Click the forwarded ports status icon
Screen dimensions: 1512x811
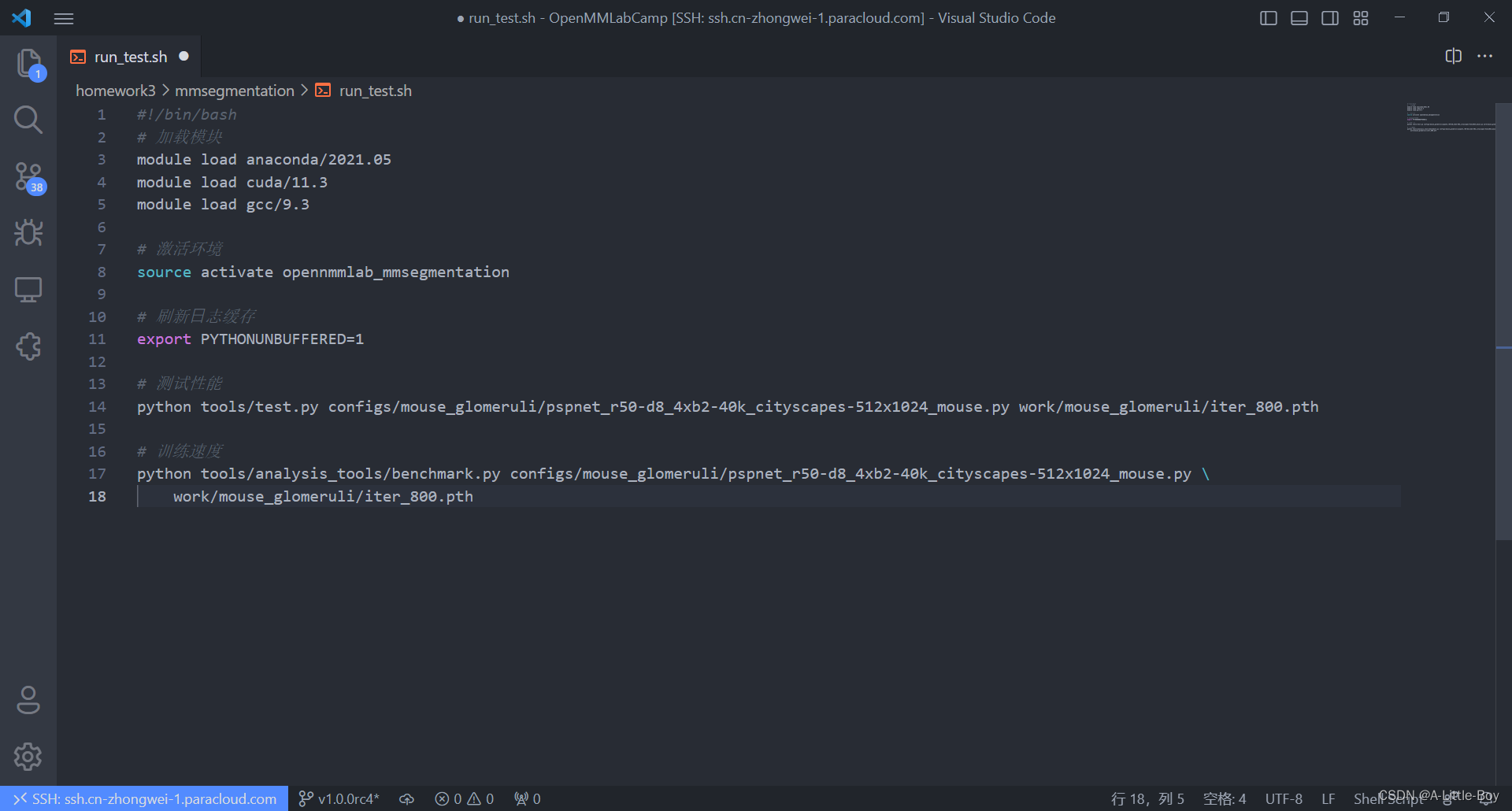528,798
